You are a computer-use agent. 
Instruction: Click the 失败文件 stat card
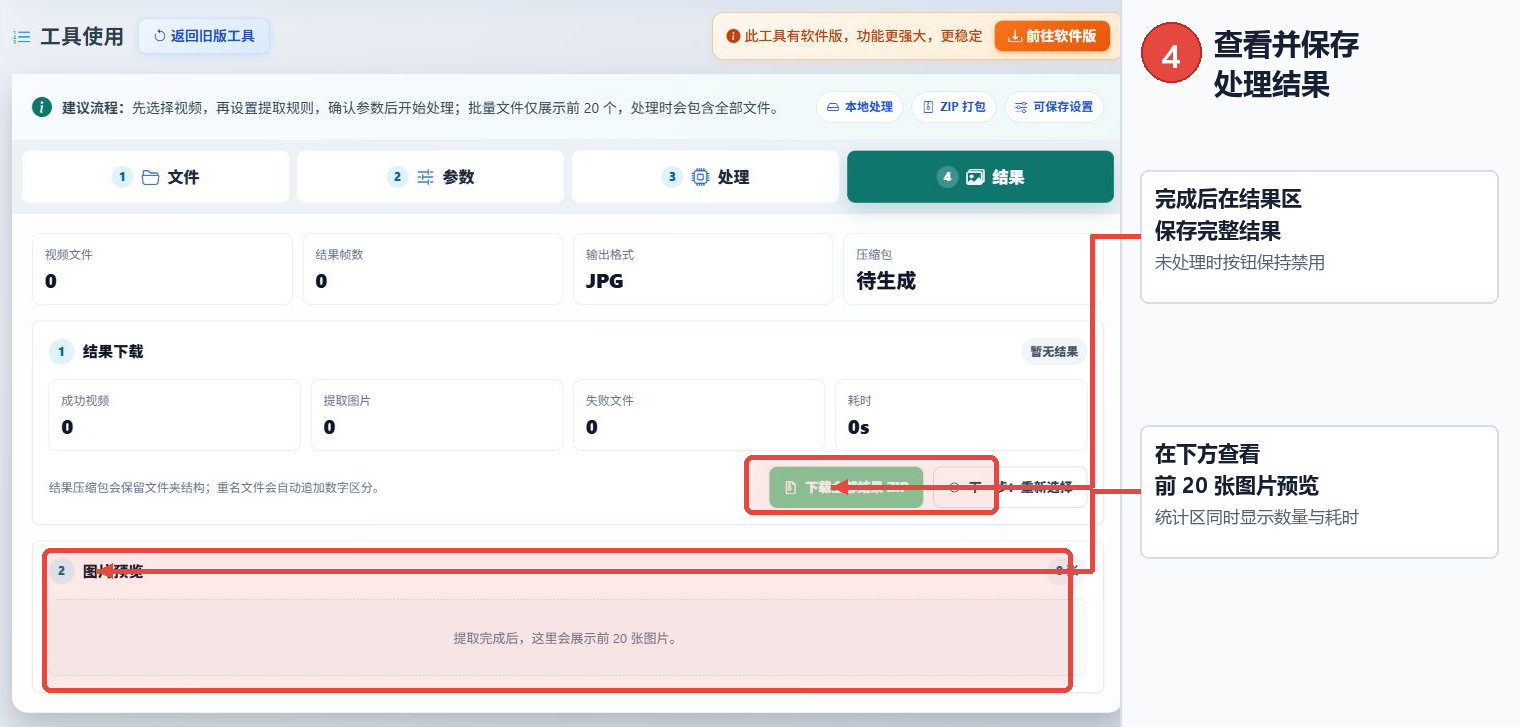click(699, 415)
